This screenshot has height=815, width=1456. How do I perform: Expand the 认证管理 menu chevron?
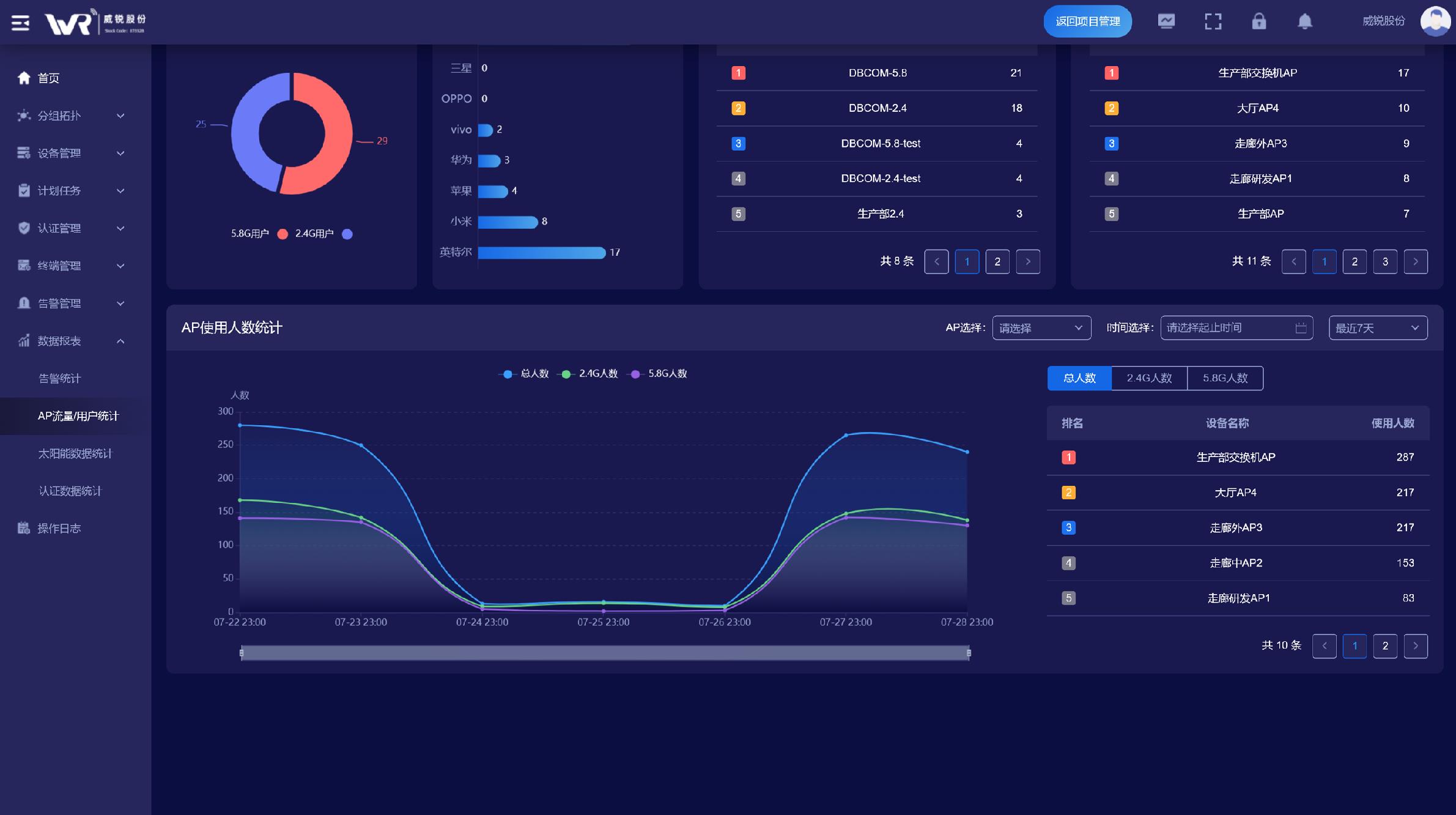click(120, 228)
